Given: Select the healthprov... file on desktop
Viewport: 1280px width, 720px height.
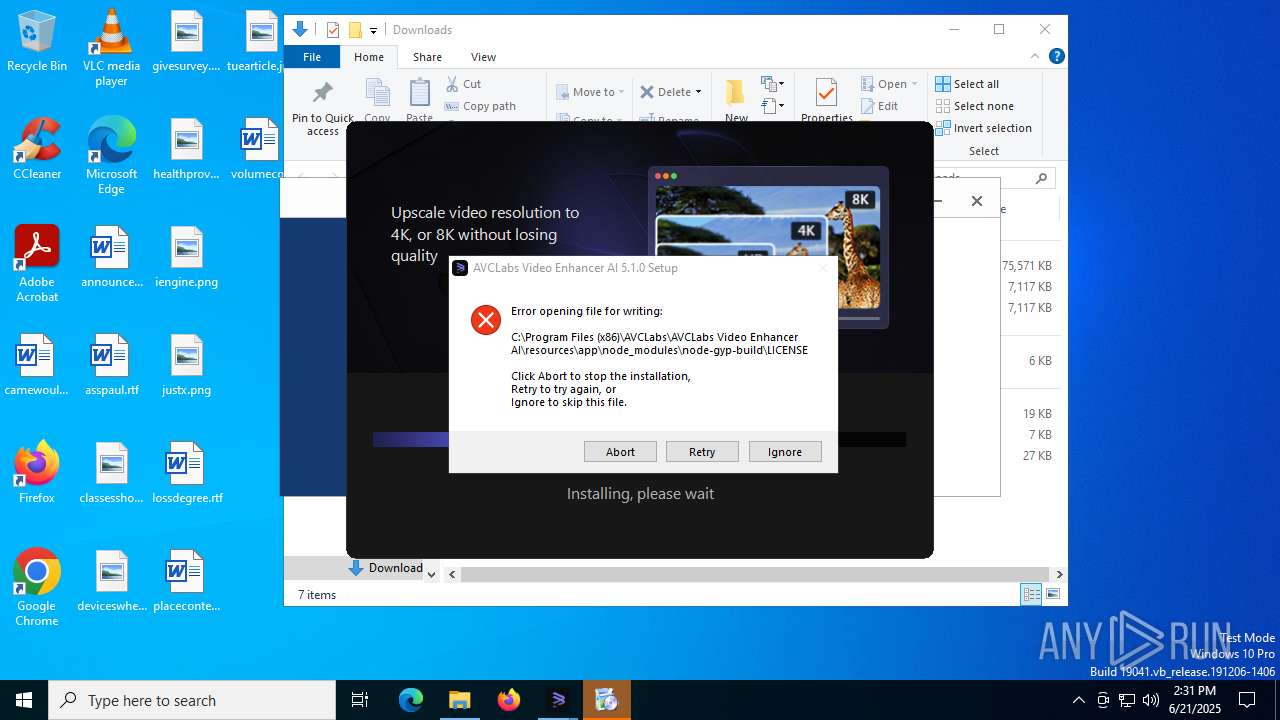Looking at the screenshot, I should click(x=186, y=149).
